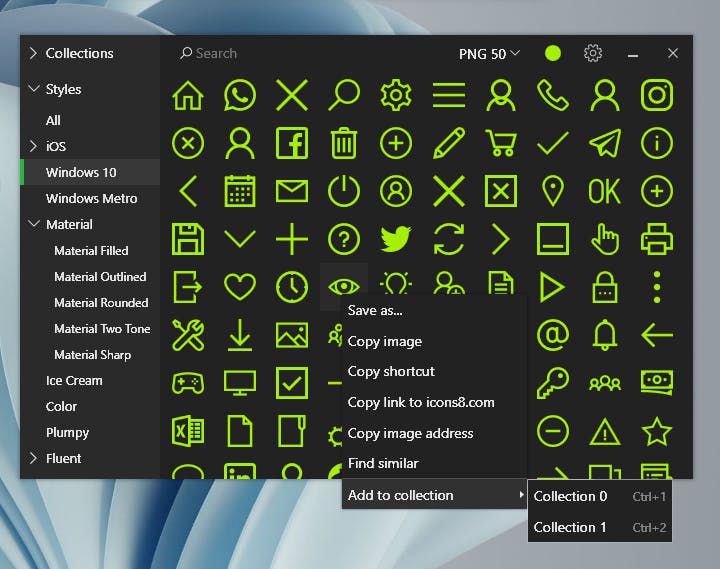Pick the shopping cart icon
Image resolution: width=720 pixels, height=569 pixels.
(x=501, y=143)
